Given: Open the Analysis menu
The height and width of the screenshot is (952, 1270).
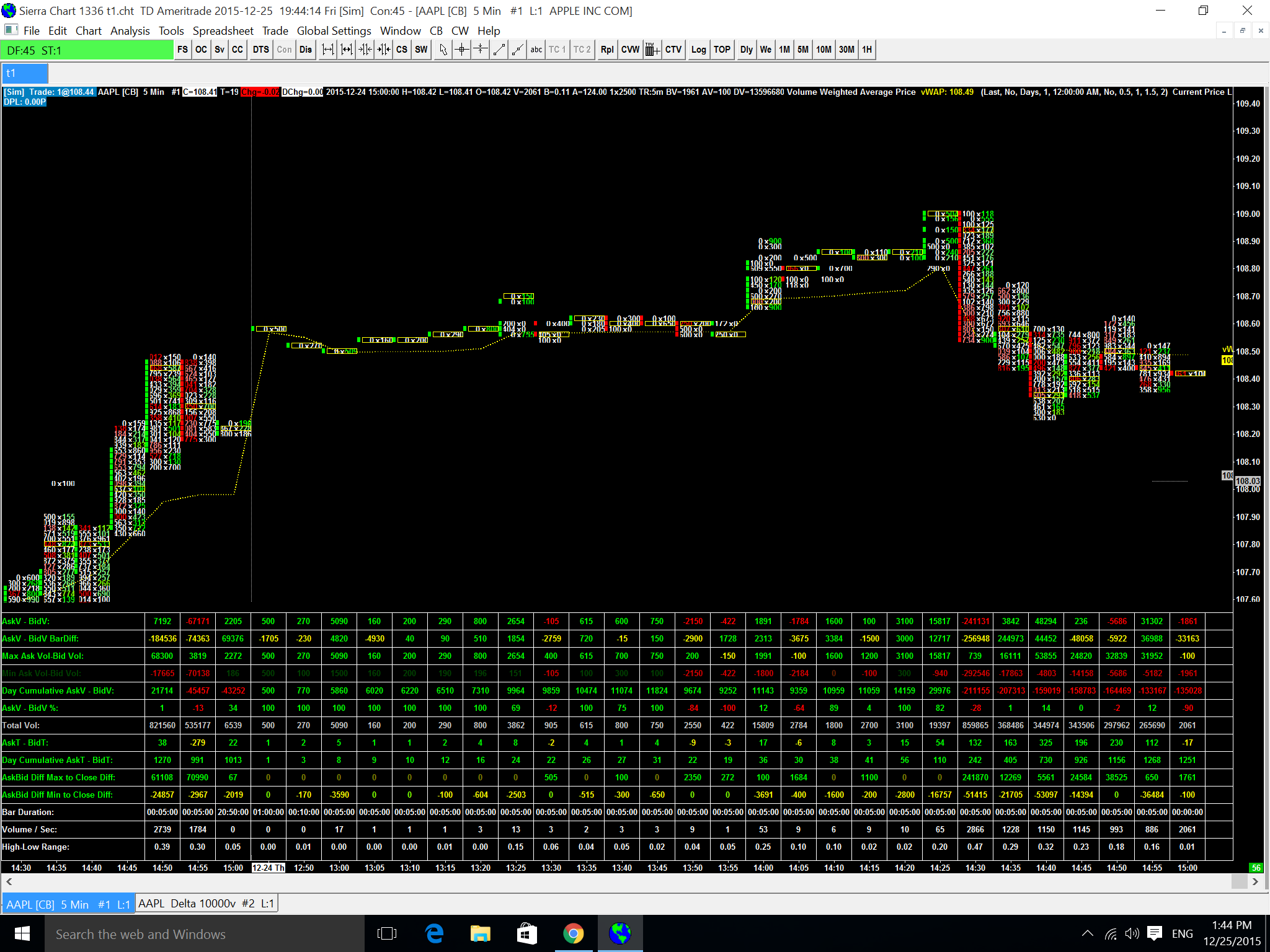Looking at the screenshot, I should (130, 31).
